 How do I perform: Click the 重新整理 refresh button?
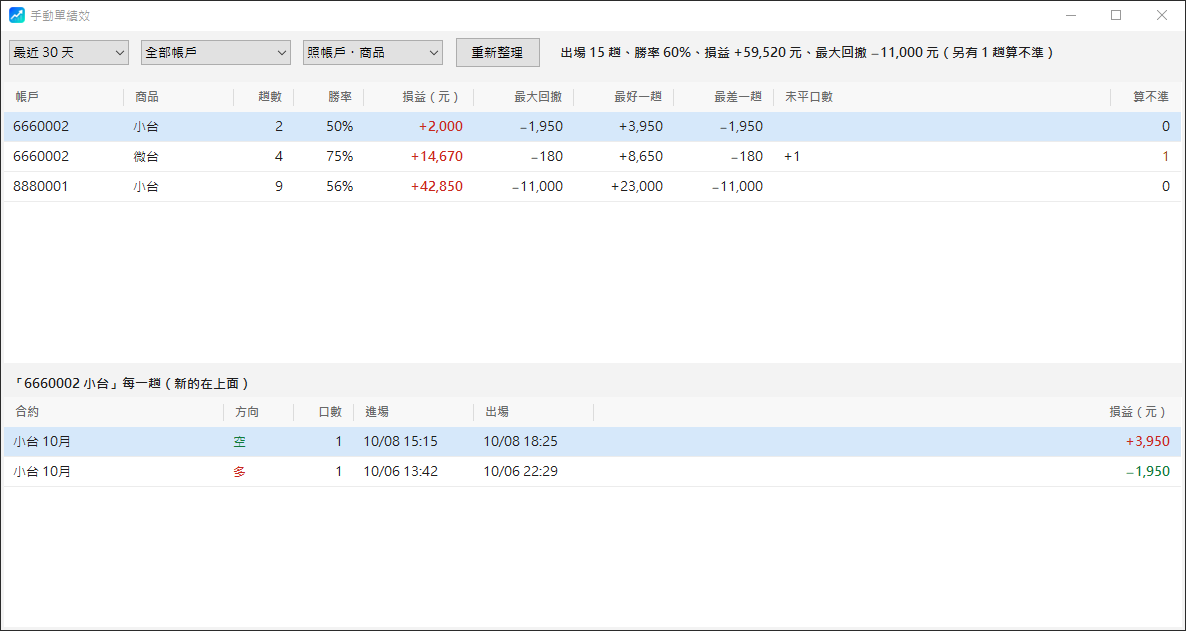point(498,53)
